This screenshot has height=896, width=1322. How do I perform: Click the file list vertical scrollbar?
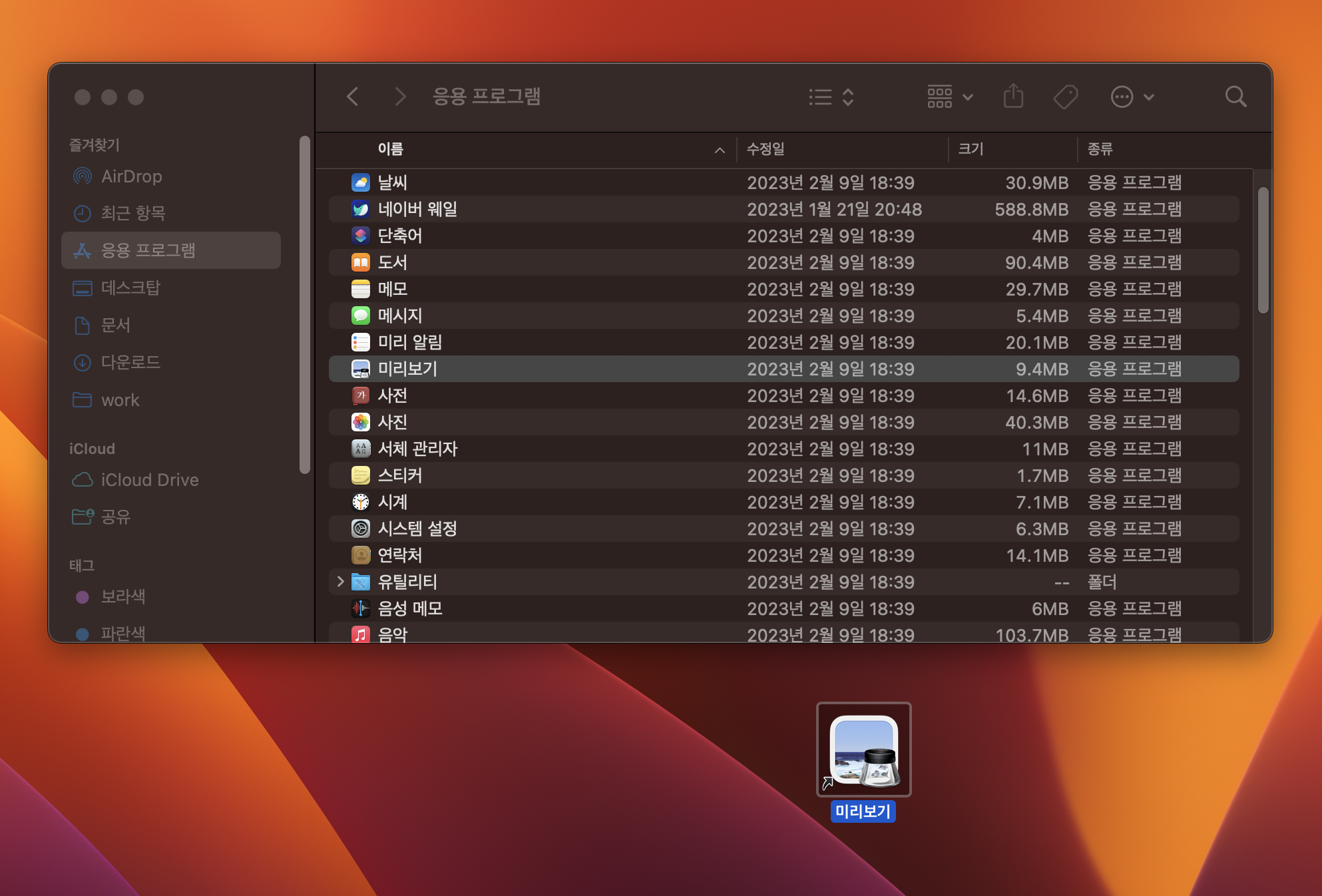(x=1263, y=250)
